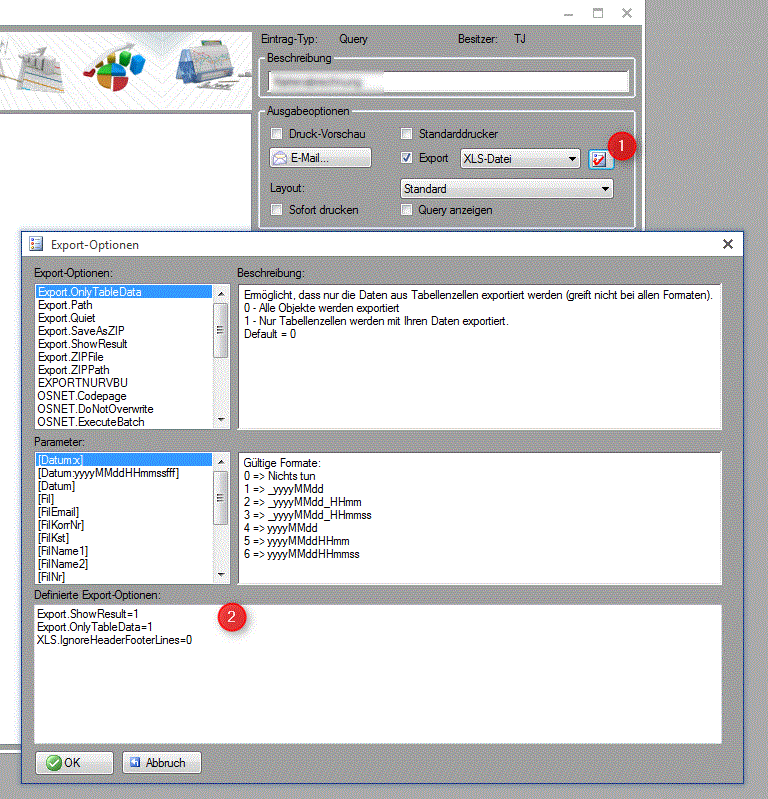Choose OSNET.Codepage from export options

tap(85, 396)
